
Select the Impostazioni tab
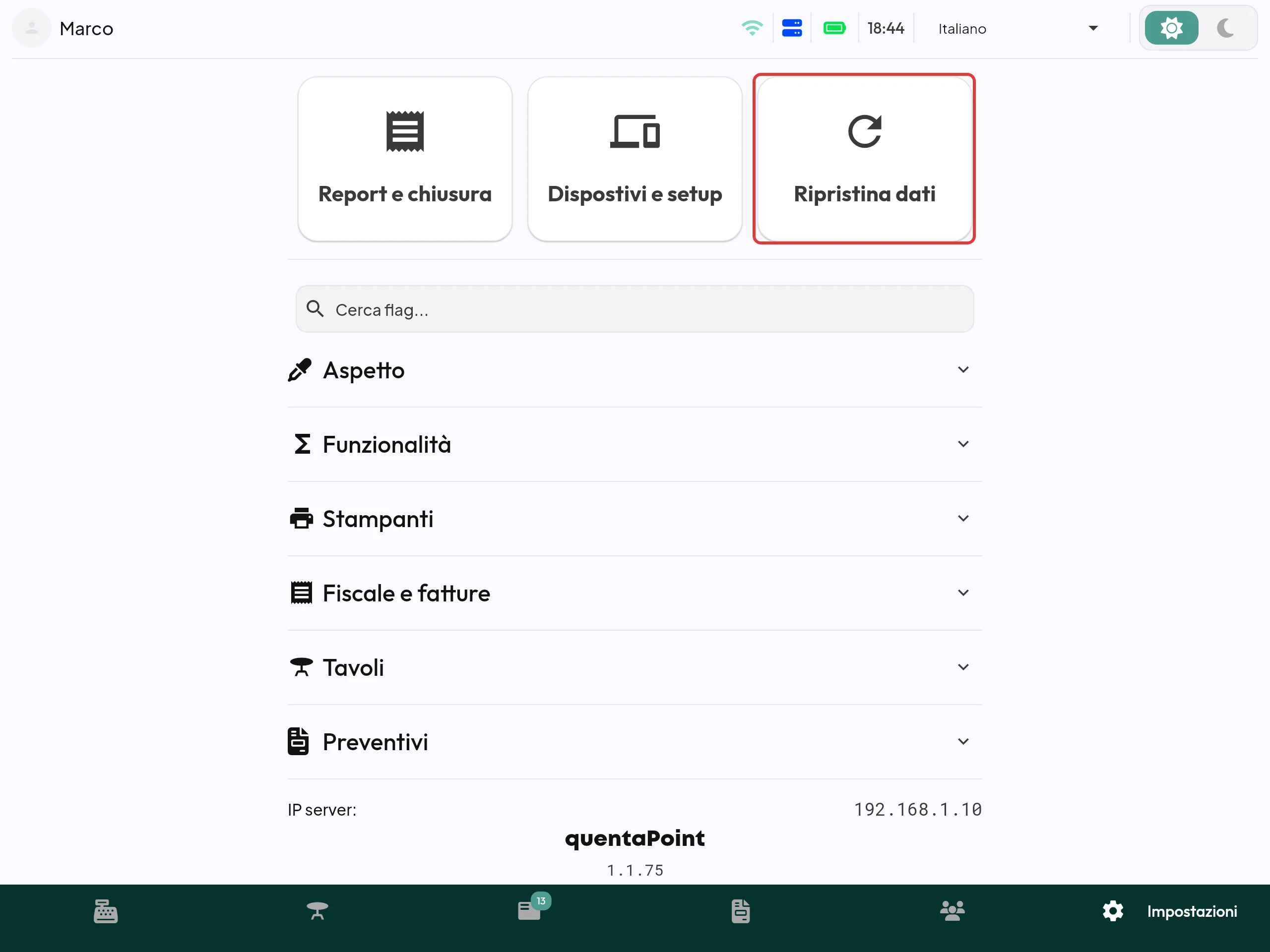pyautogui.click(x=1169, y=911)
